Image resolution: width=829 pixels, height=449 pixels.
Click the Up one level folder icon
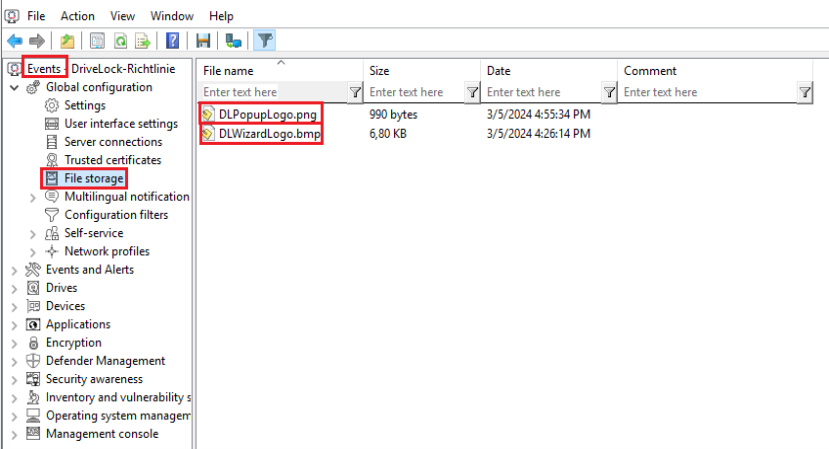click(x=67, y=41)
